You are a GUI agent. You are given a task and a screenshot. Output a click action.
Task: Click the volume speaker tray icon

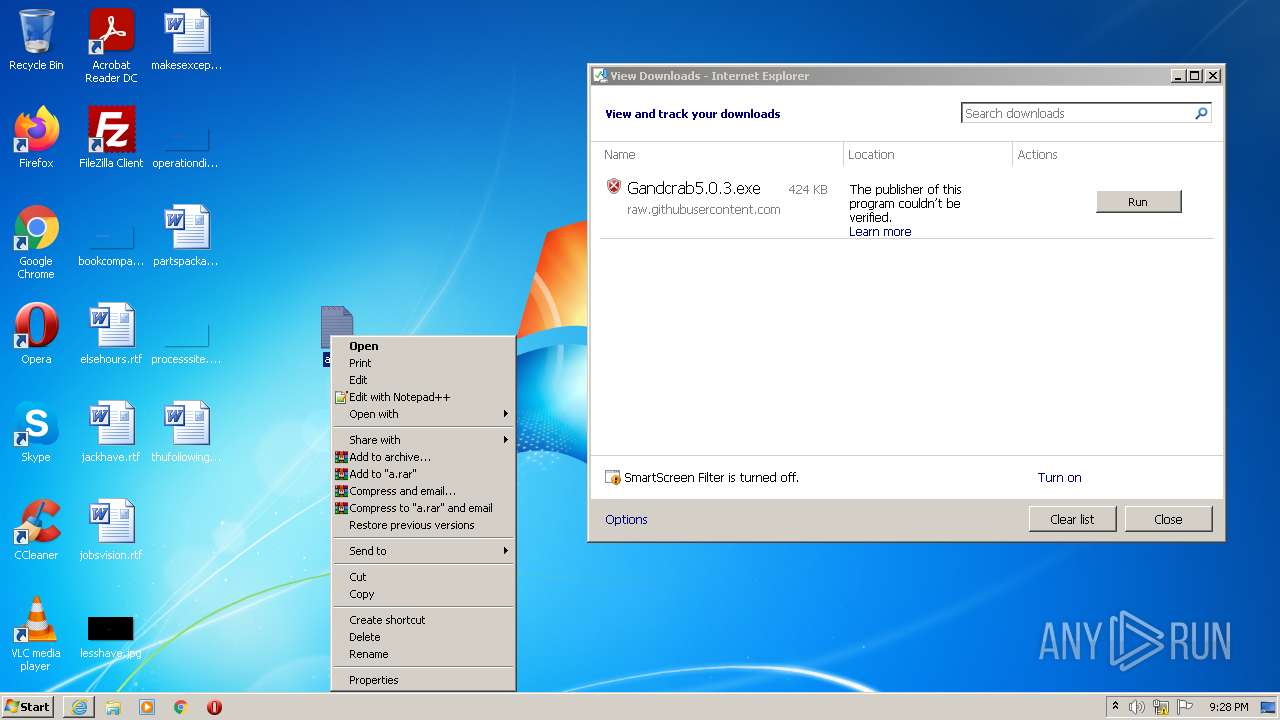(1137, 707)
